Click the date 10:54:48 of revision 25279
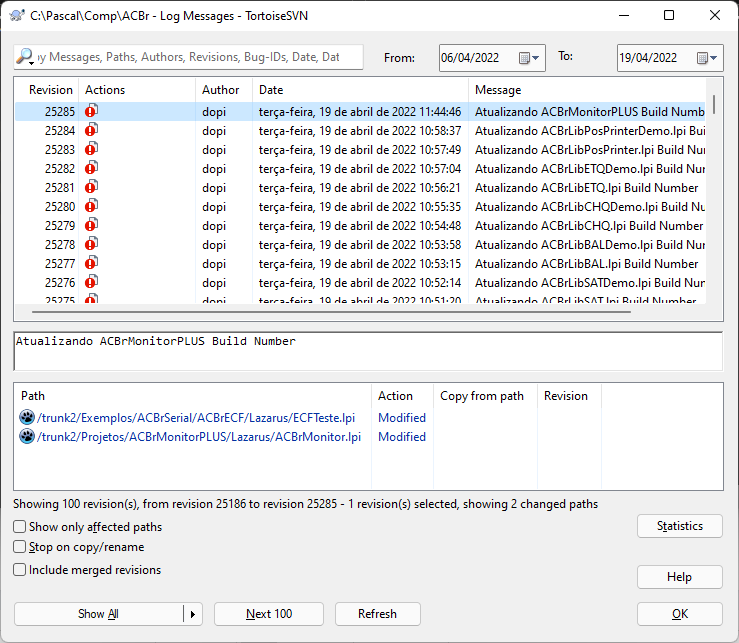739x643 pixels. [360, 226]
